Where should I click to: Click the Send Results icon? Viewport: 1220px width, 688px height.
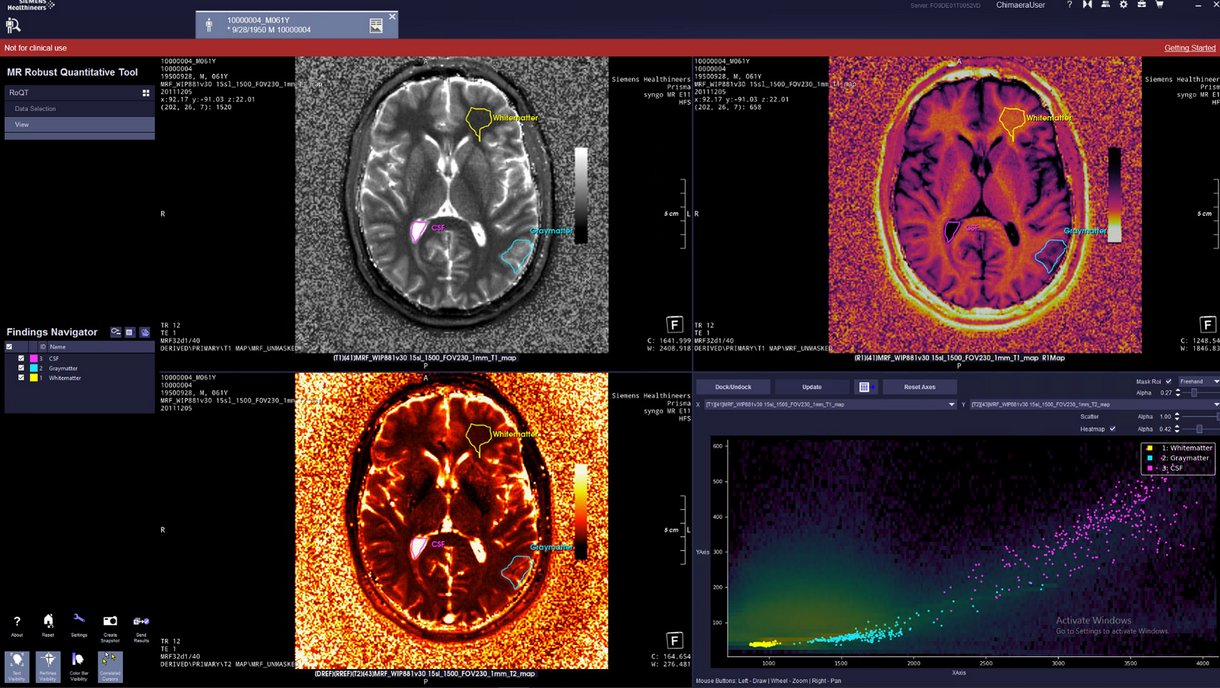point(141,621)
